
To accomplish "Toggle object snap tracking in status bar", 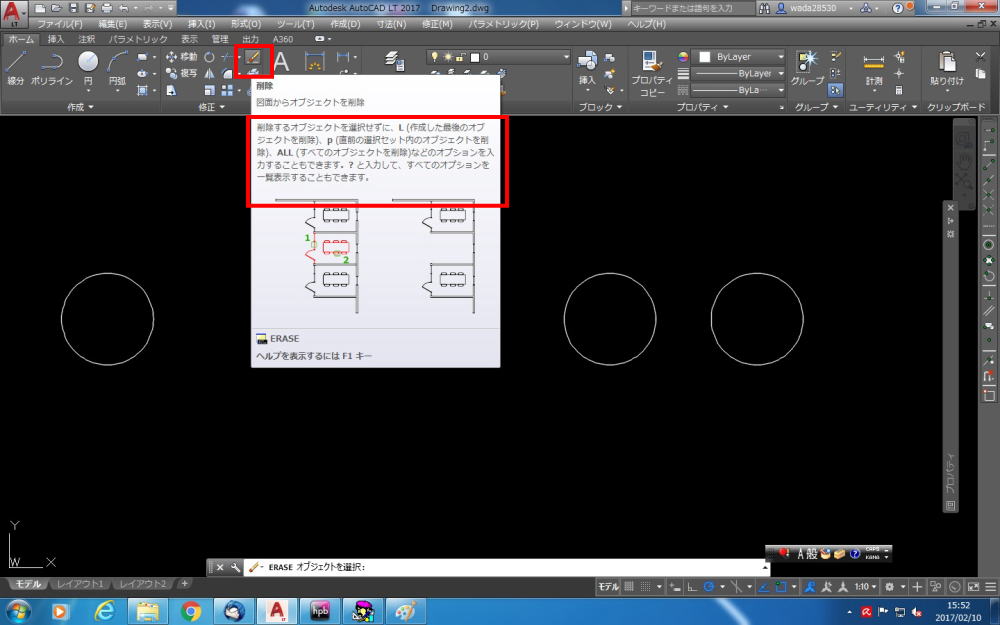I will point(764,587).
